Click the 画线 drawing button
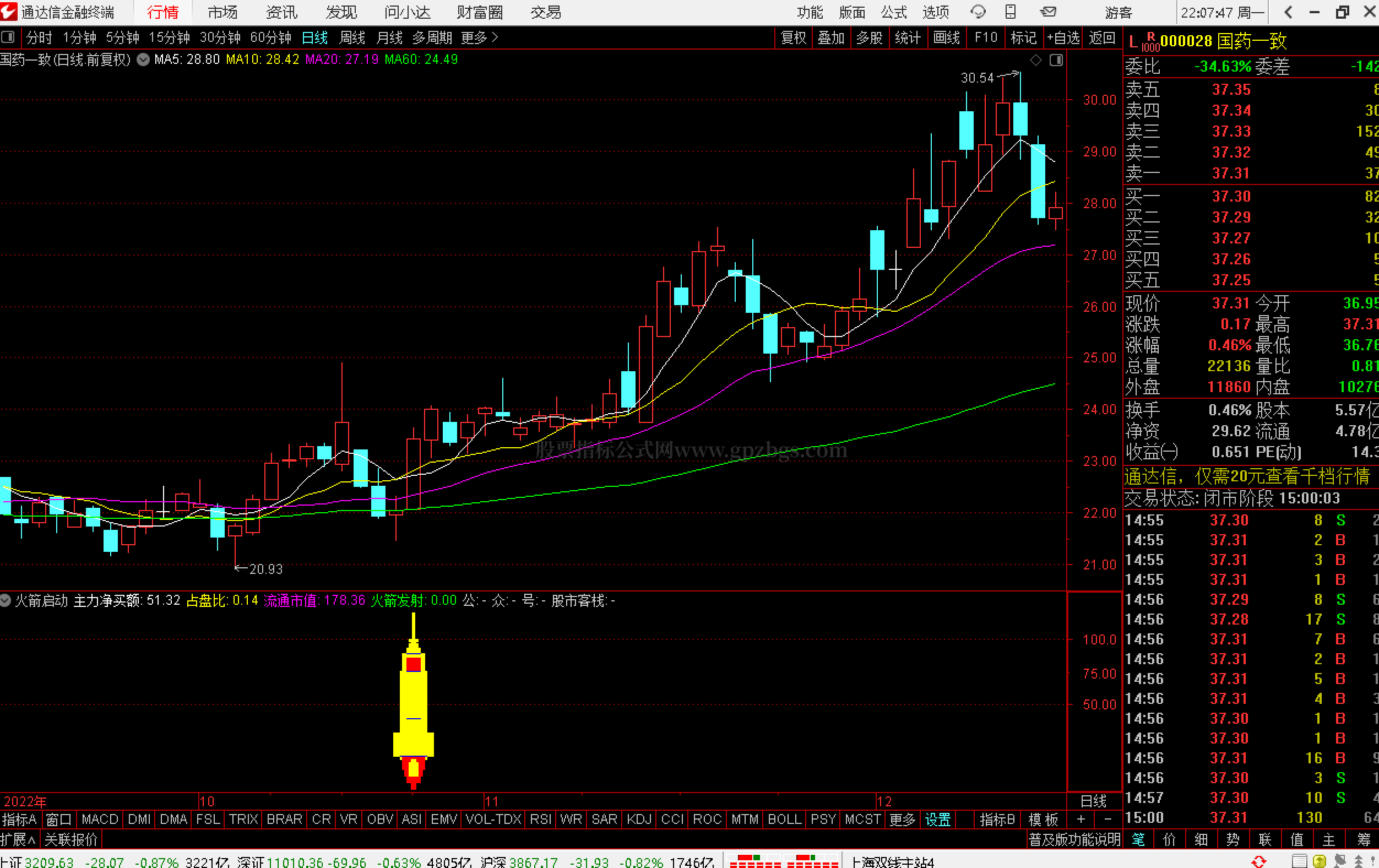 [x=946, y=38]
